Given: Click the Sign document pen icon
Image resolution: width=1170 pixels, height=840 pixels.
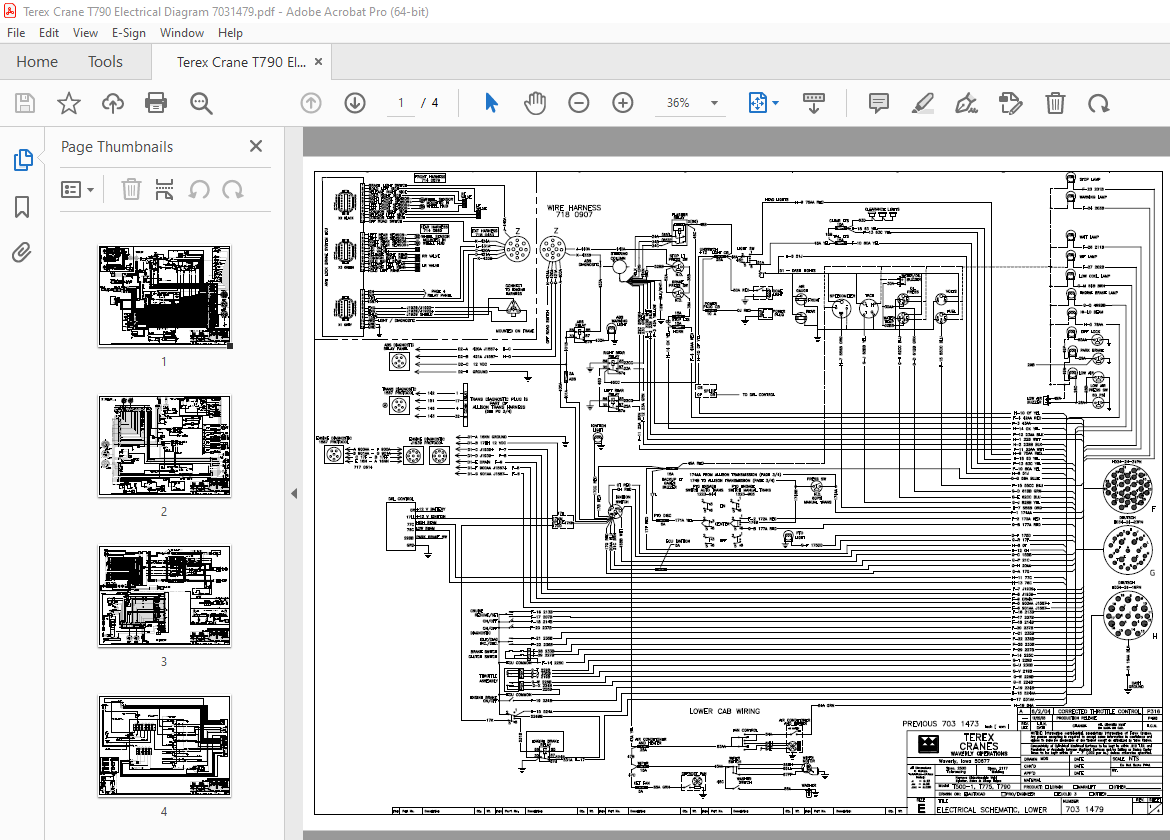Looking at the screenshot, I should click(x=966, y=103).
